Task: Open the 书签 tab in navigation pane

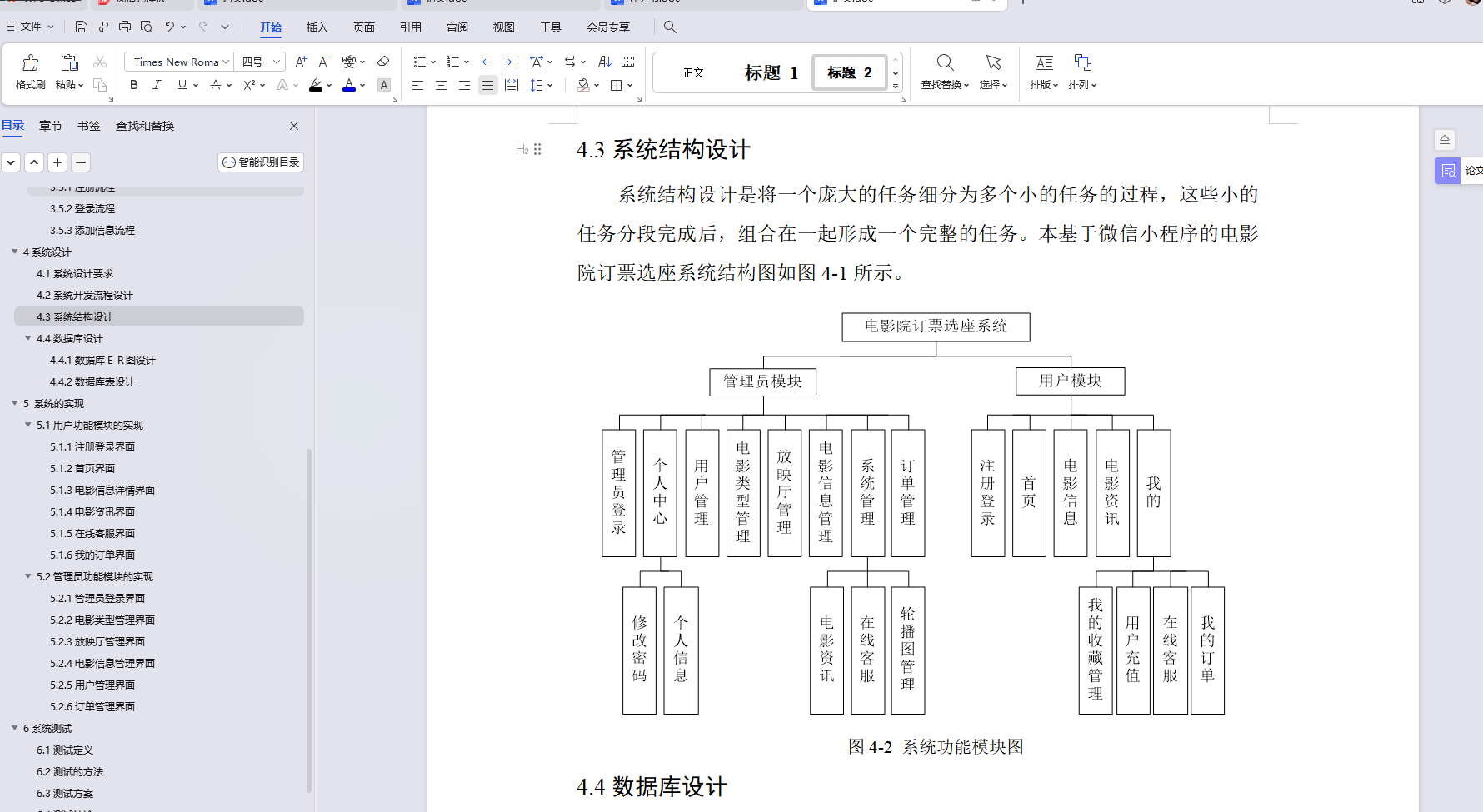Action: [x=89, y=126]
